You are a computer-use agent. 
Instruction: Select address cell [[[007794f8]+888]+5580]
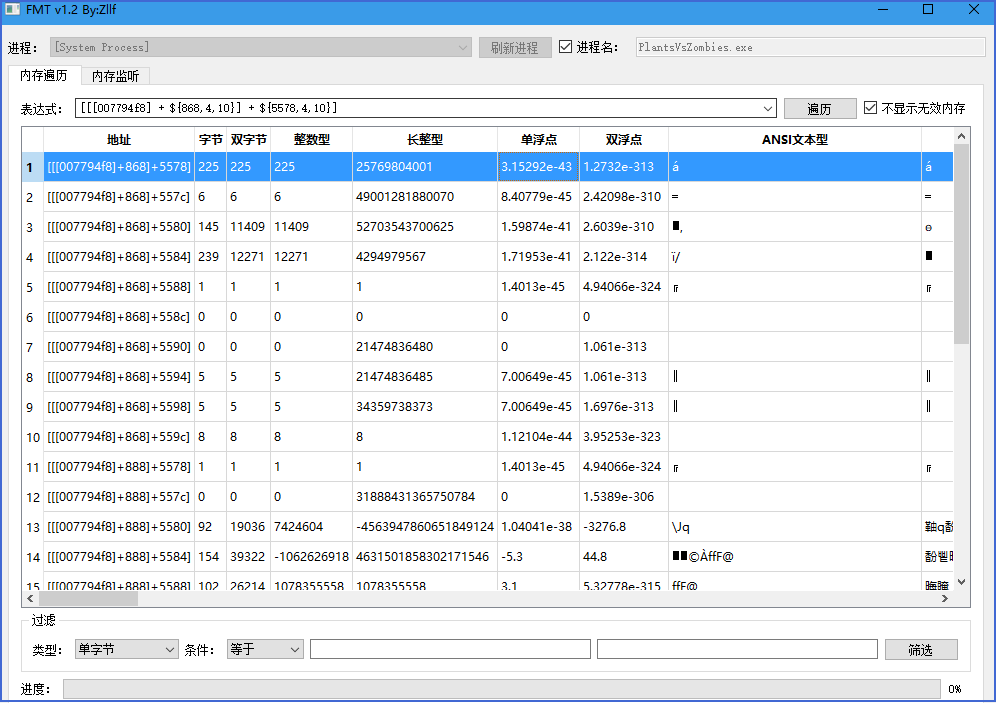pyautogui.click(x=119, y=526)
